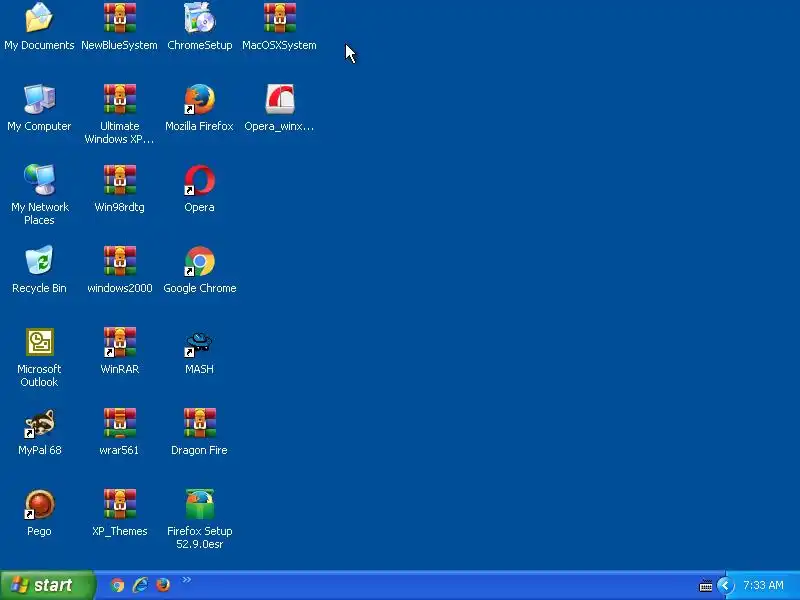Launch the Opera desktop shortcut

coord(199,180)
